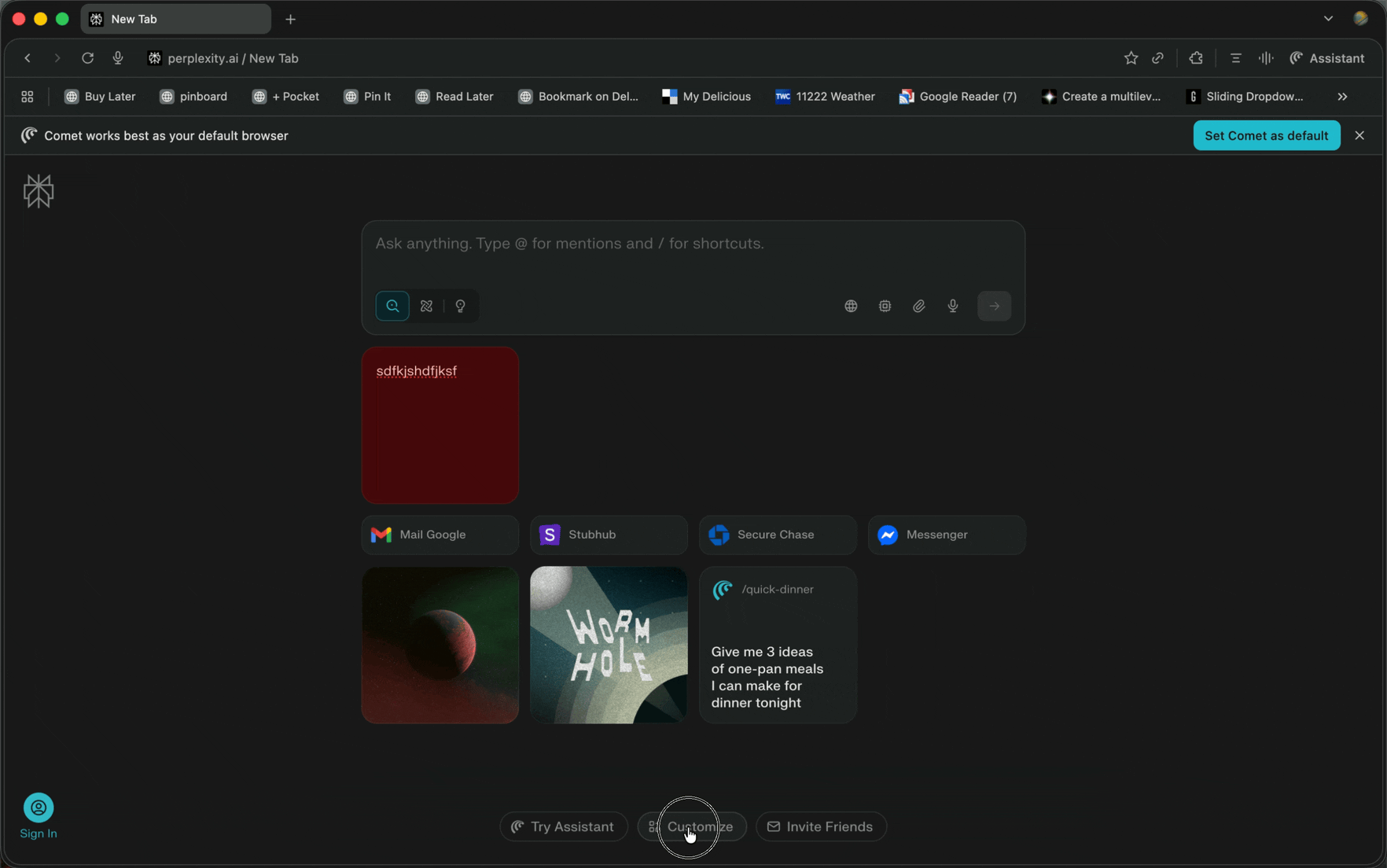Expand the hidden bookmarks overflow chevron
Image resolution: width=1387 pixels, height=868 pixels.
pos(1342,97)
